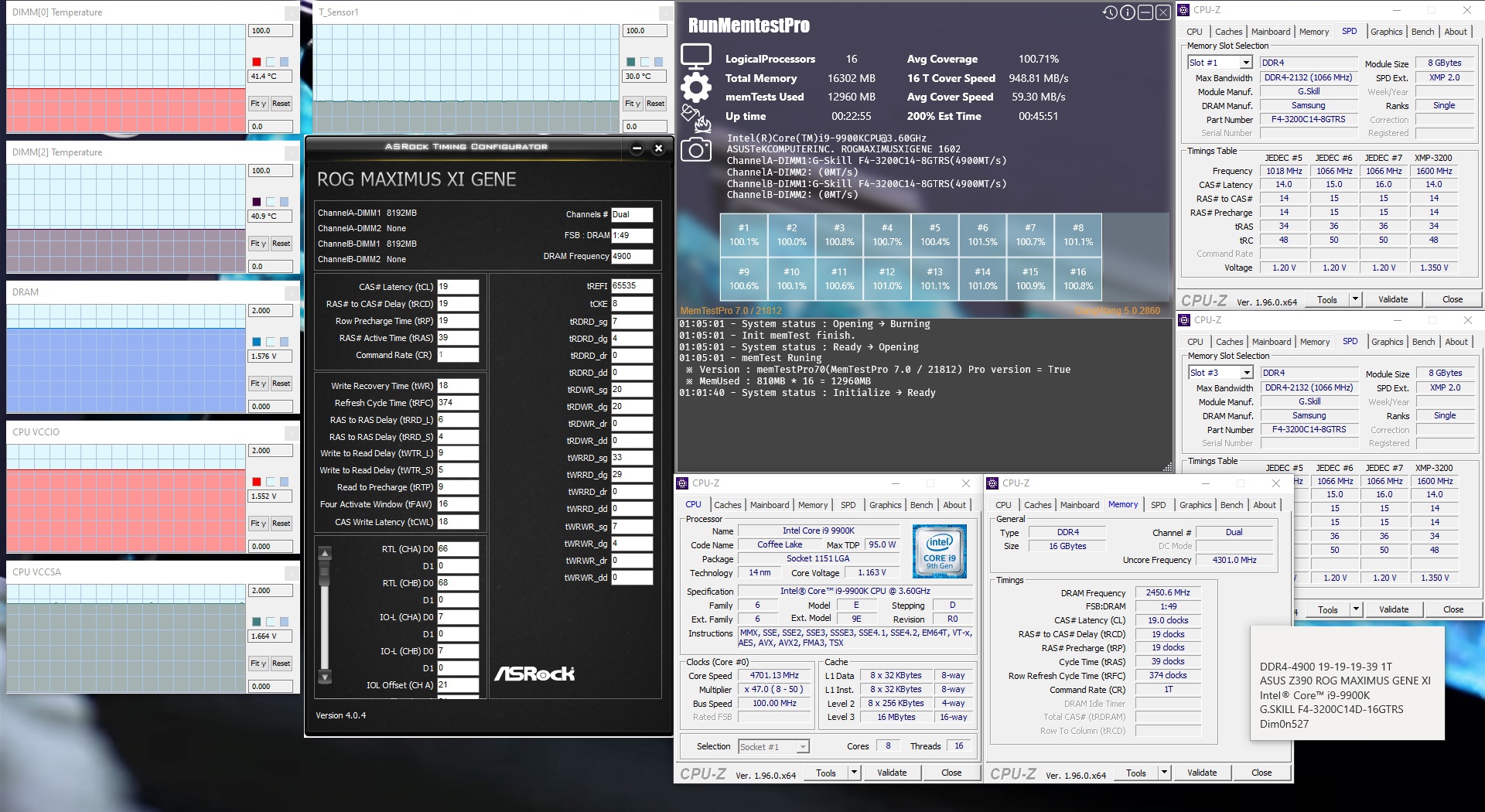Open the SPD tab in CPU-Z Memory window
Viewport: 1485px width, 812px height.
pyautogui.click(x=1158, y=505)
